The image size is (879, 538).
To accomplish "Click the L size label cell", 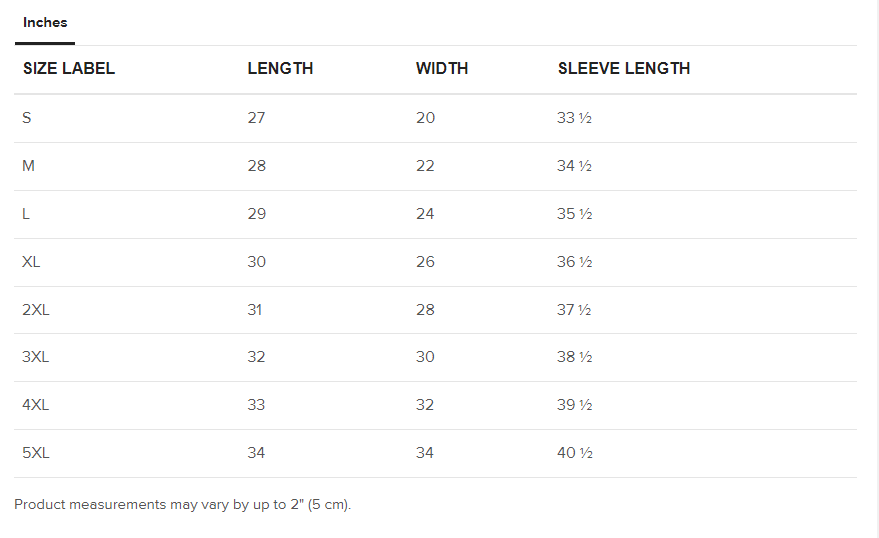I will pyautogui.click(x=26, y=214).
